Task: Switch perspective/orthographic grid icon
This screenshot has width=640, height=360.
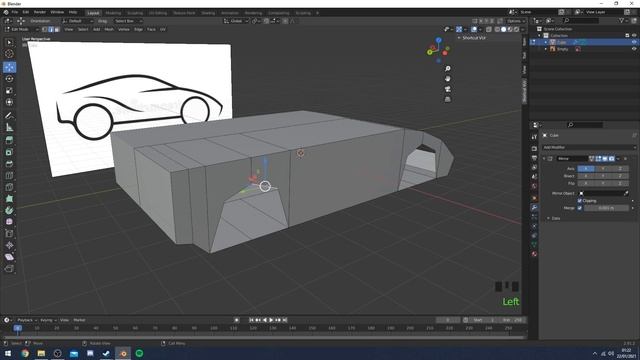Action: tap(448, 99)
